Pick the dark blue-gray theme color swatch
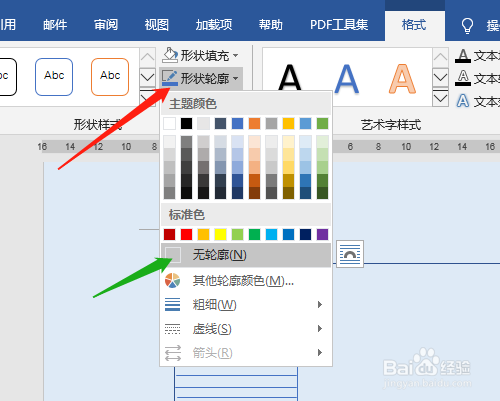This screenshot has height=401, width=500. coord(220,123)
